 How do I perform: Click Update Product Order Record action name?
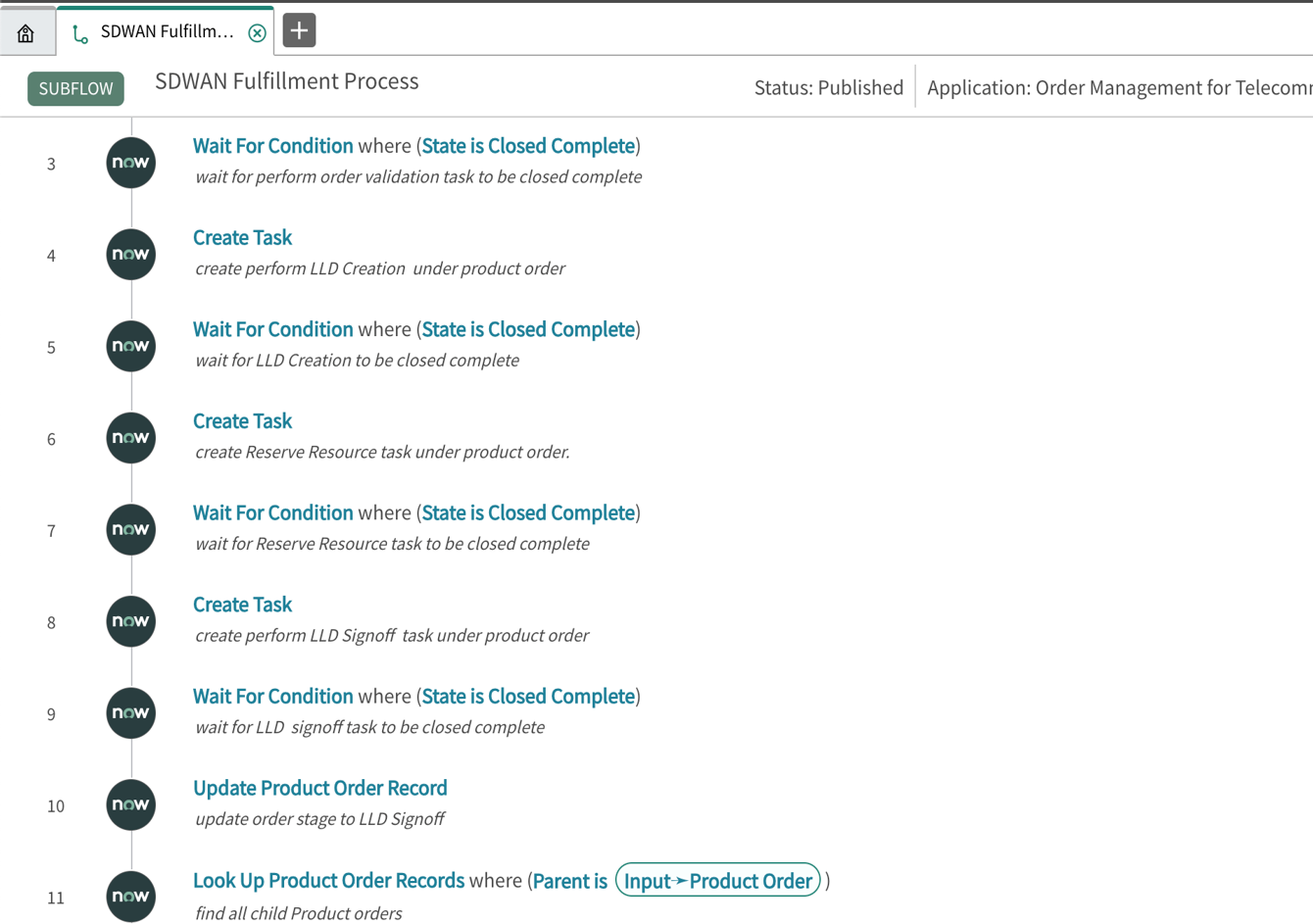click(320, 788)
